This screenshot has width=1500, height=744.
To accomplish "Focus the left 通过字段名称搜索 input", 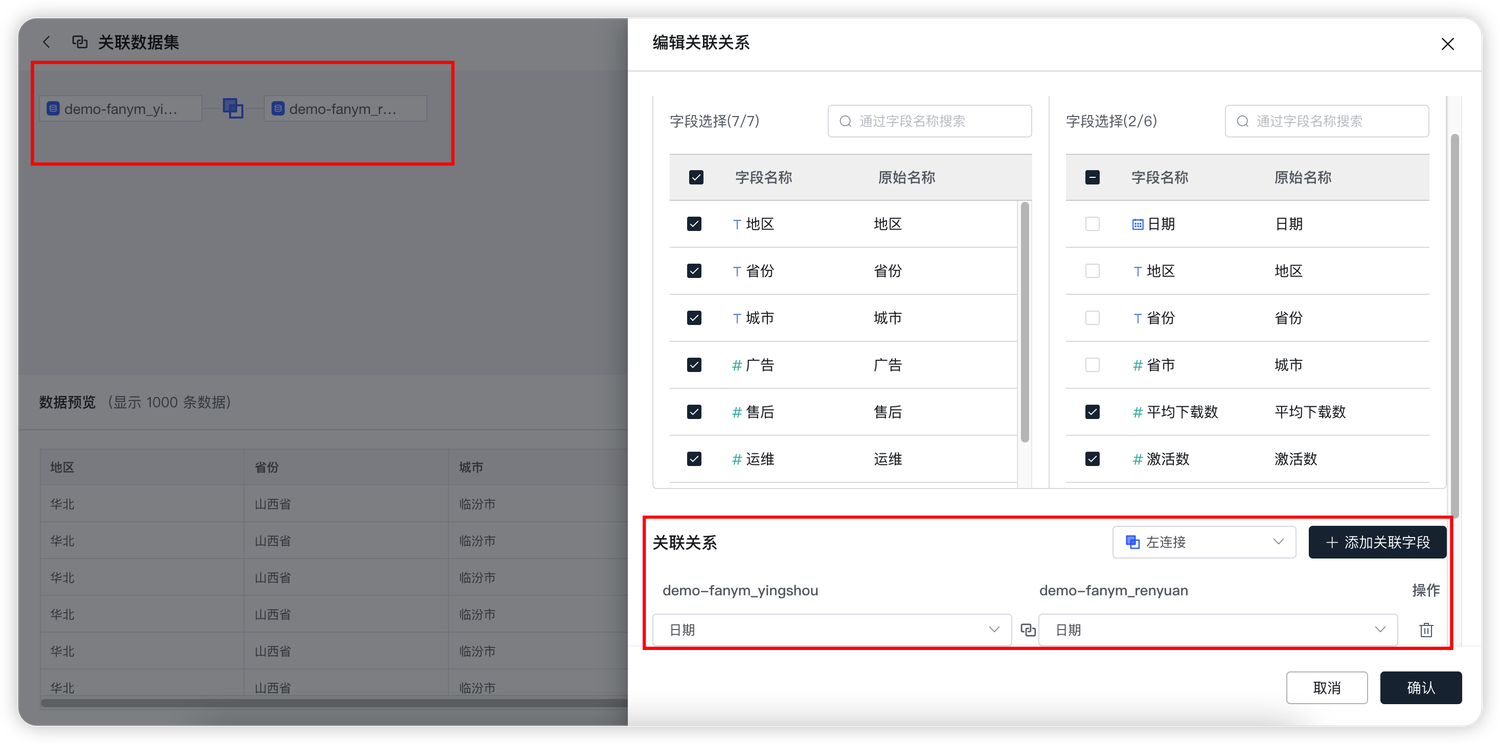I will click(x=929, y=121).
